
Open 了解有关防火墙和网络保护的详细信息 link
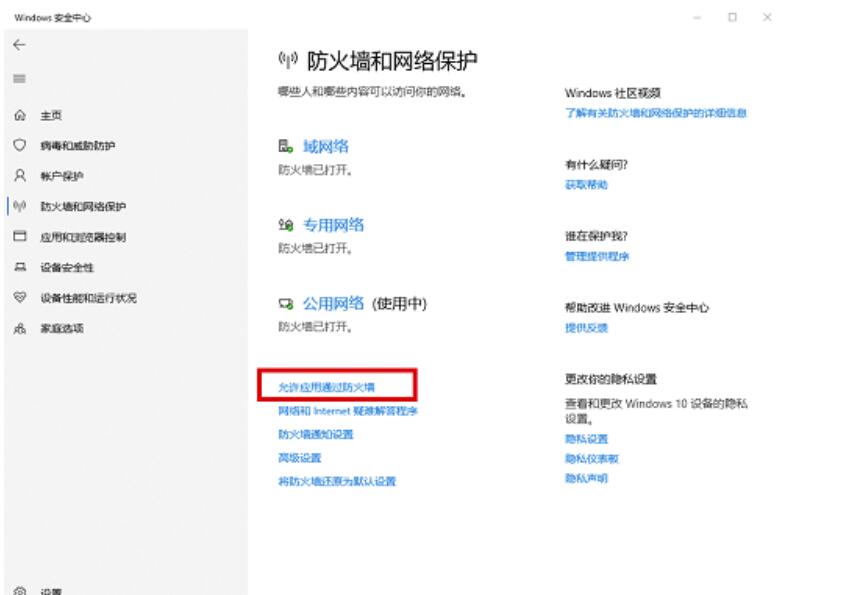point(655,113)
